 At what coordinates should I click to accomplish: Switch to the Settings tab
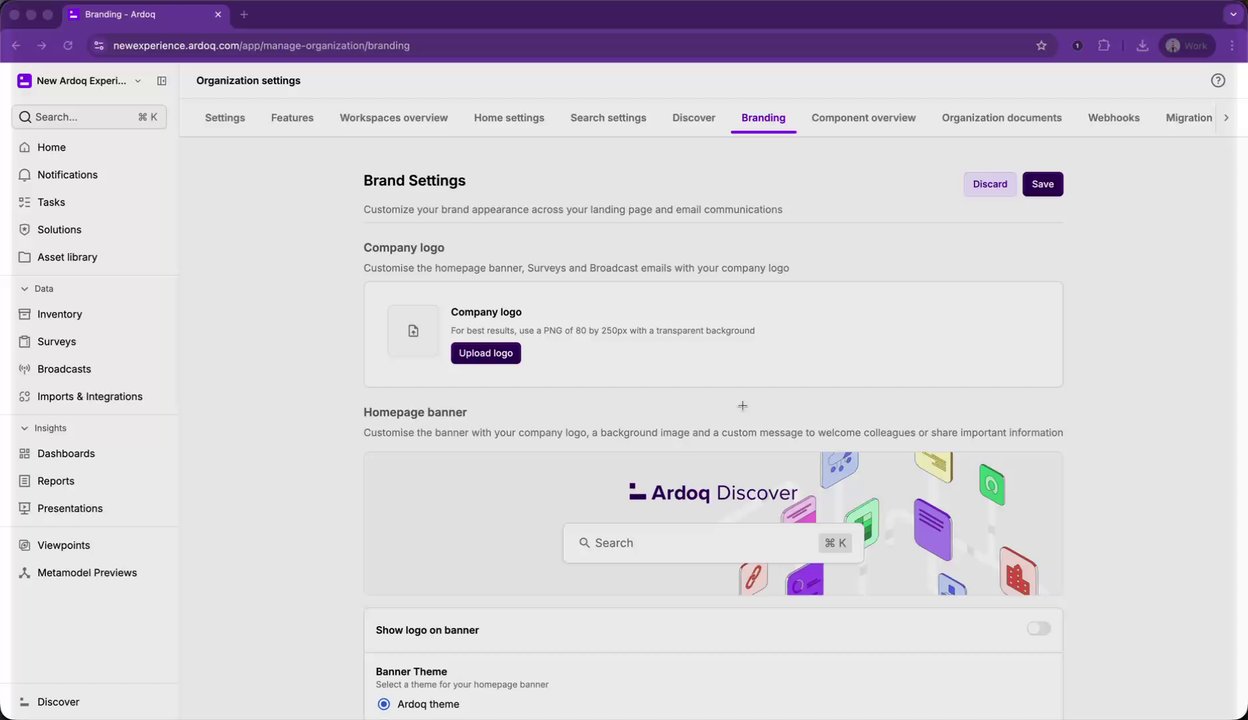click(x=225, y=118)
